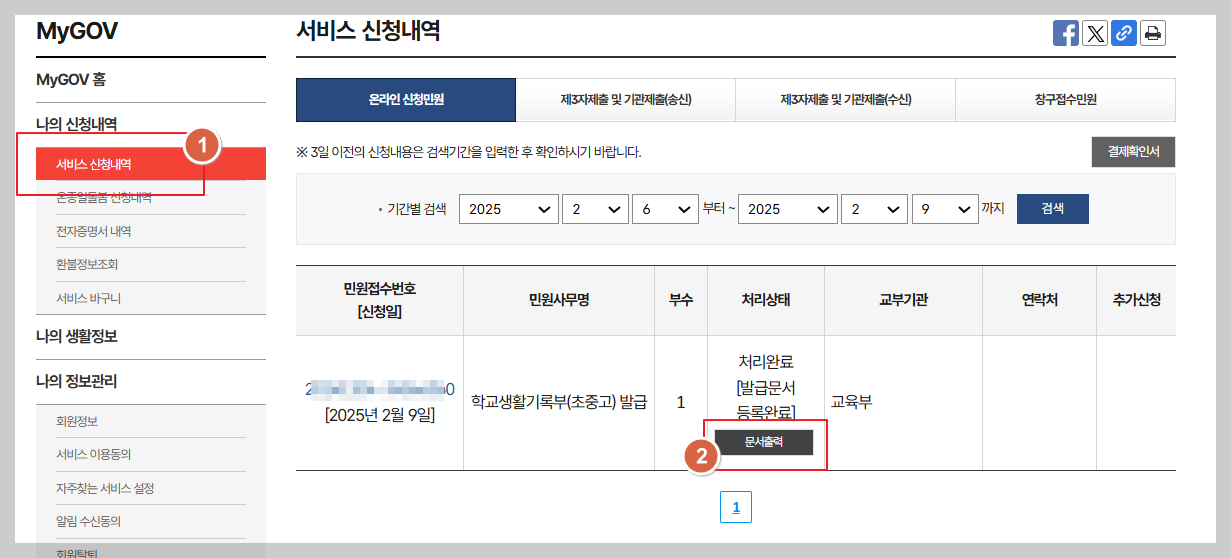Open 전자증명서 내역 sidebar item
Viewport: 1231px width, 558px height.
(94, 231)
